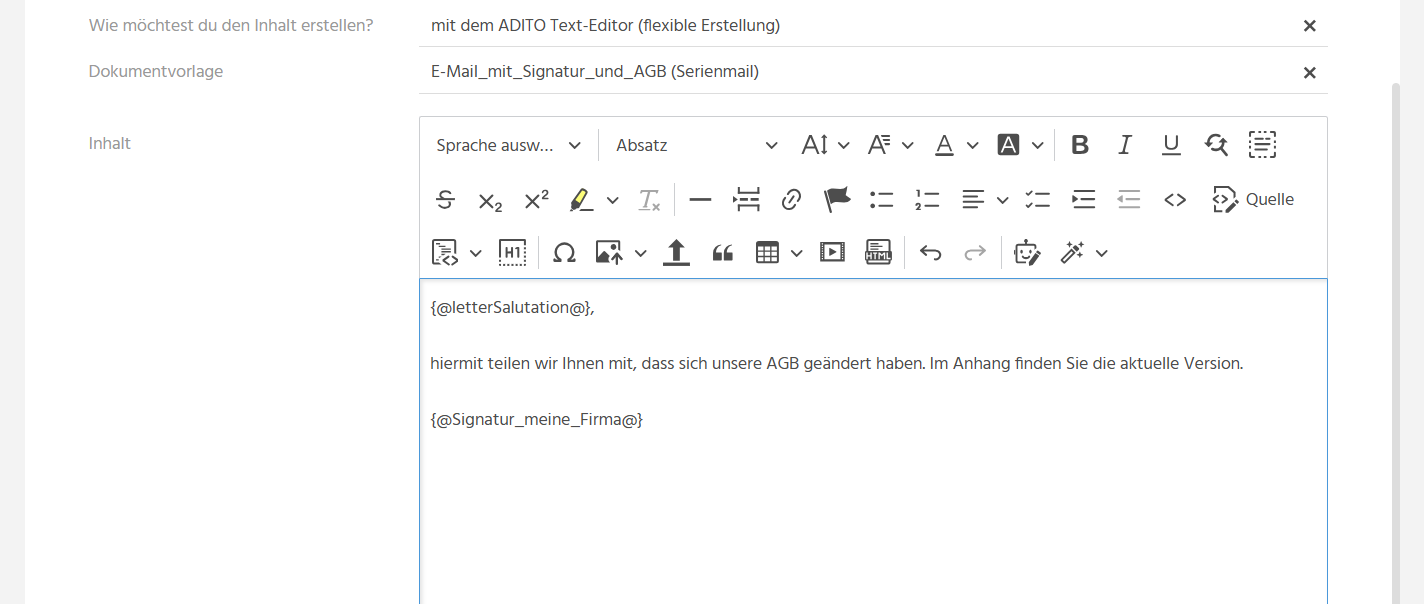Image resolution: width=1424 pixels, height=604 pixels.
Task: Switch to Quelle source editing
Action: 1252,199
